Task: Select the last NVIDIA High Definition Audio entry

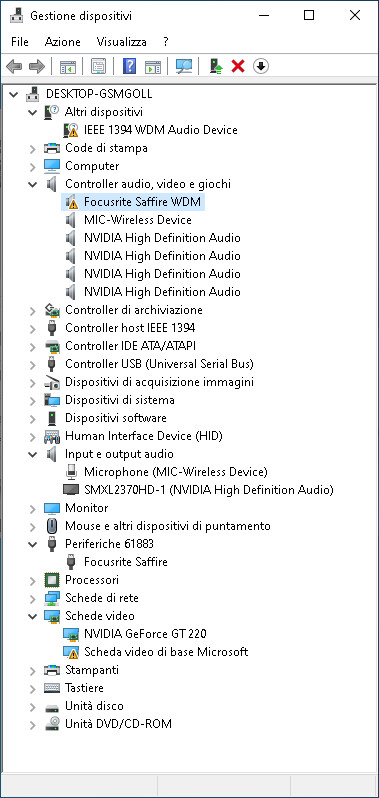Action: pyautogui.click(x=162, y=292)
